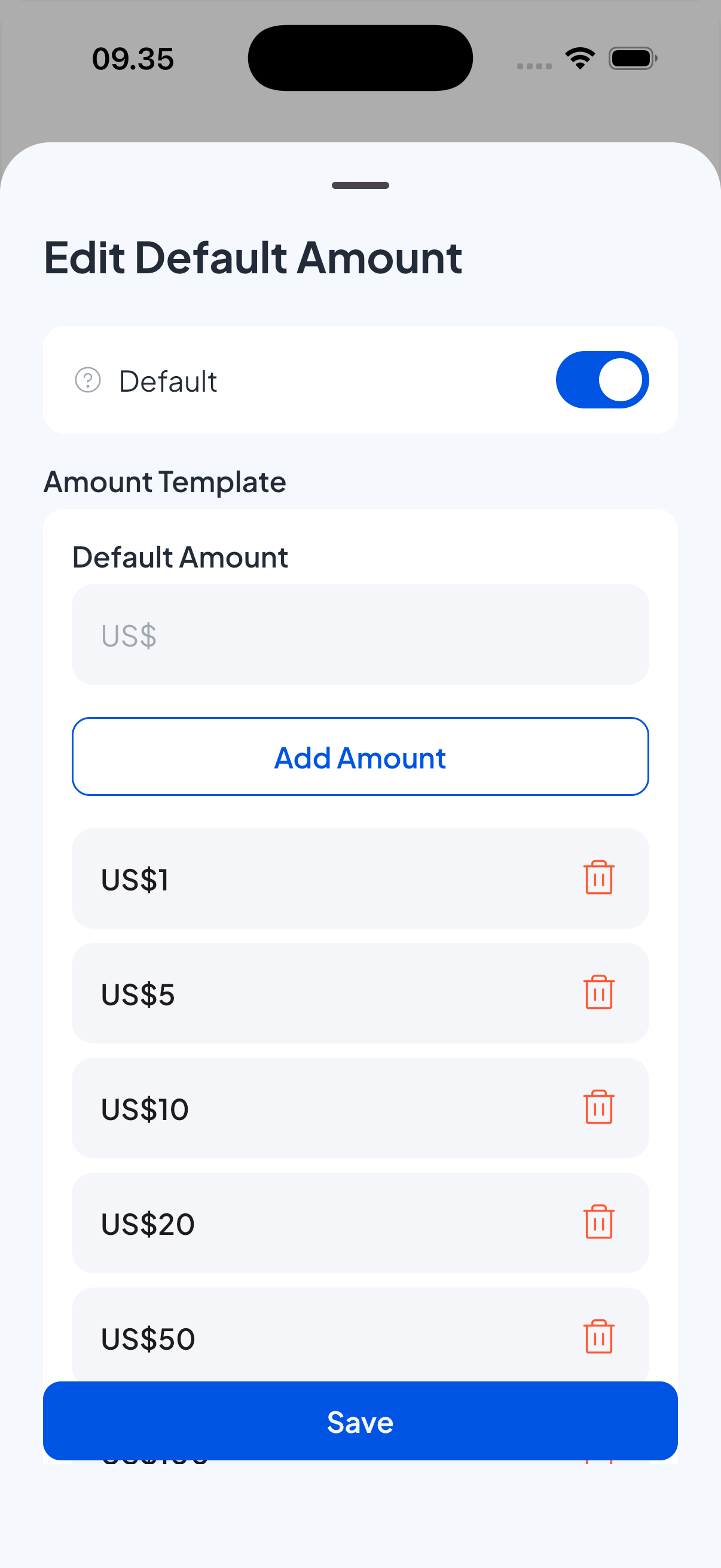Delete the US$20 amount using its trash icon
721x1568 pixels.
[598, 1224]
